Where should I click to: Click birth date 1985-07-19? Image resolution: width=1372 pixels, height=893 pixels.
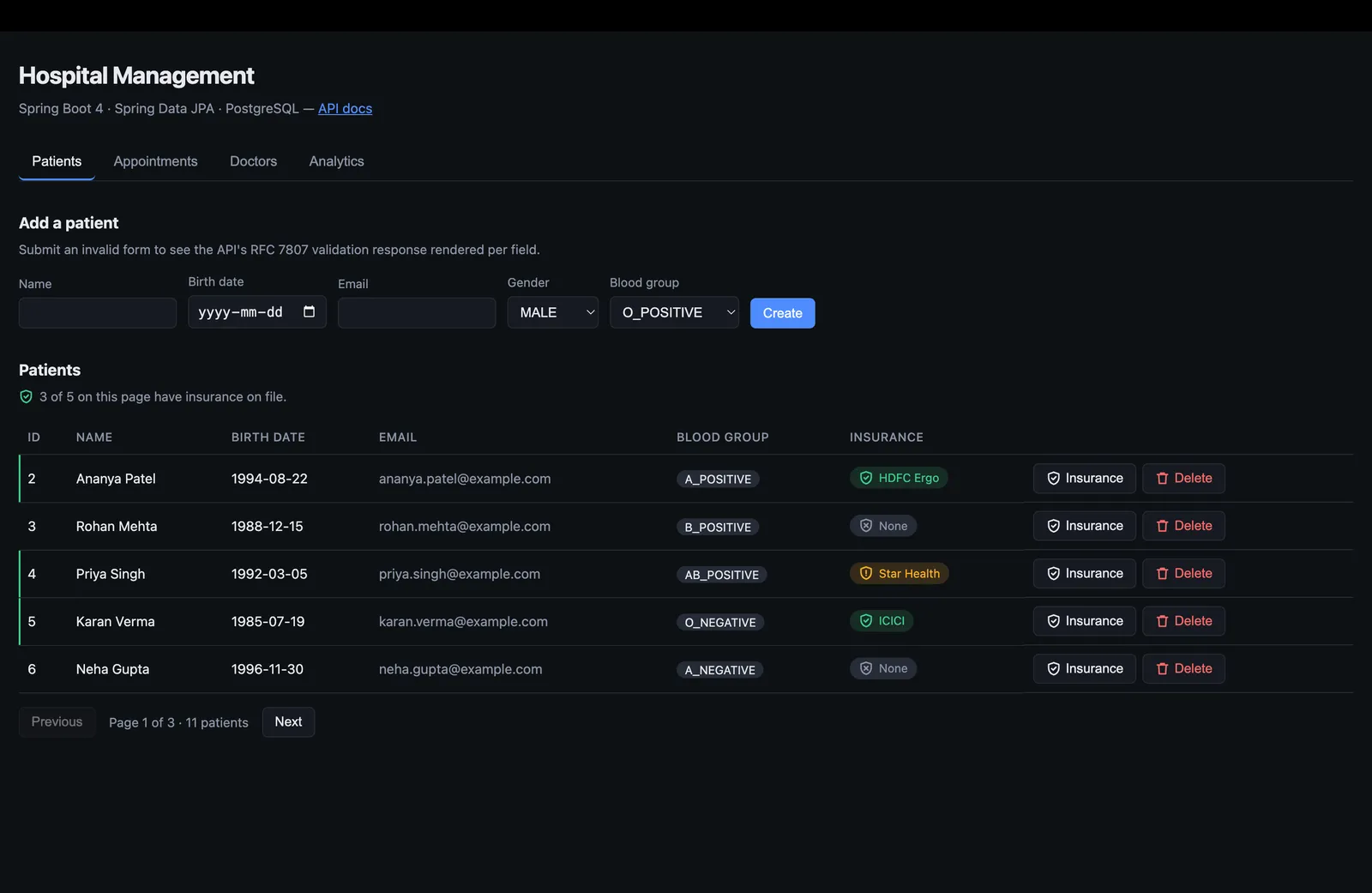[x=268, y=621]
